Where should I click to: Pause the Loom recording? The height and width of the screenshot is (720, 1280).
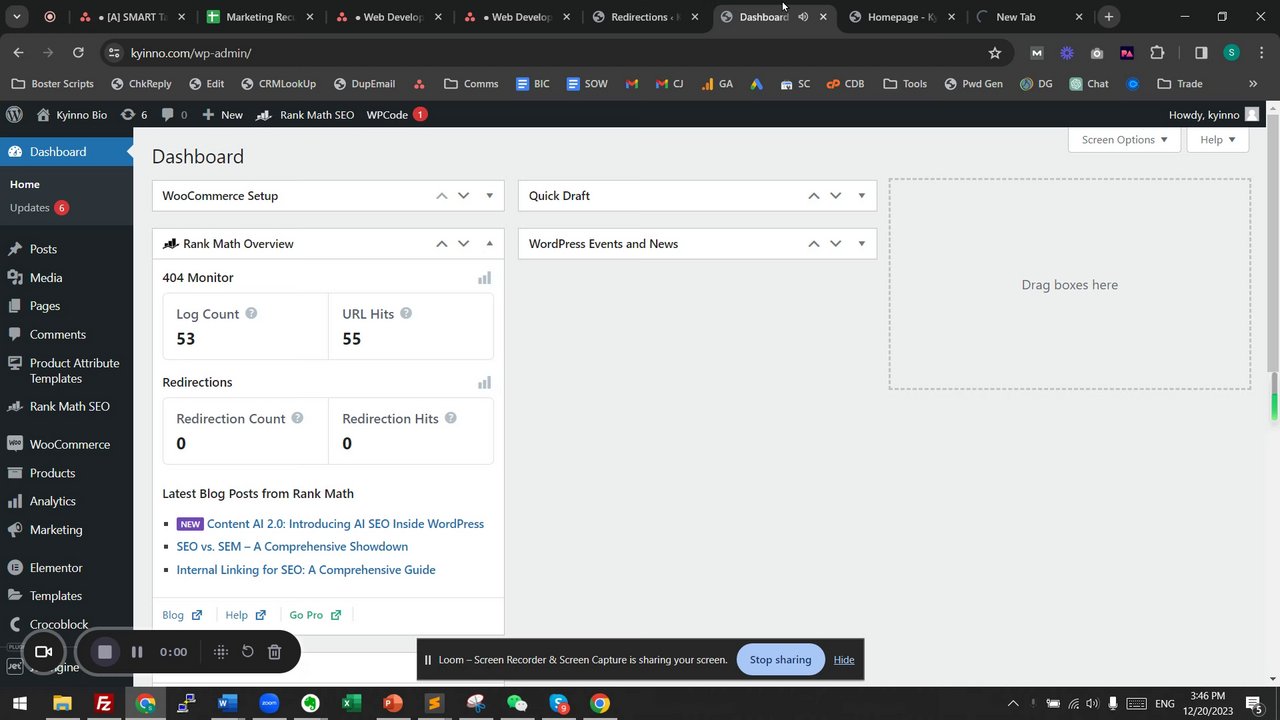(137, 652)
